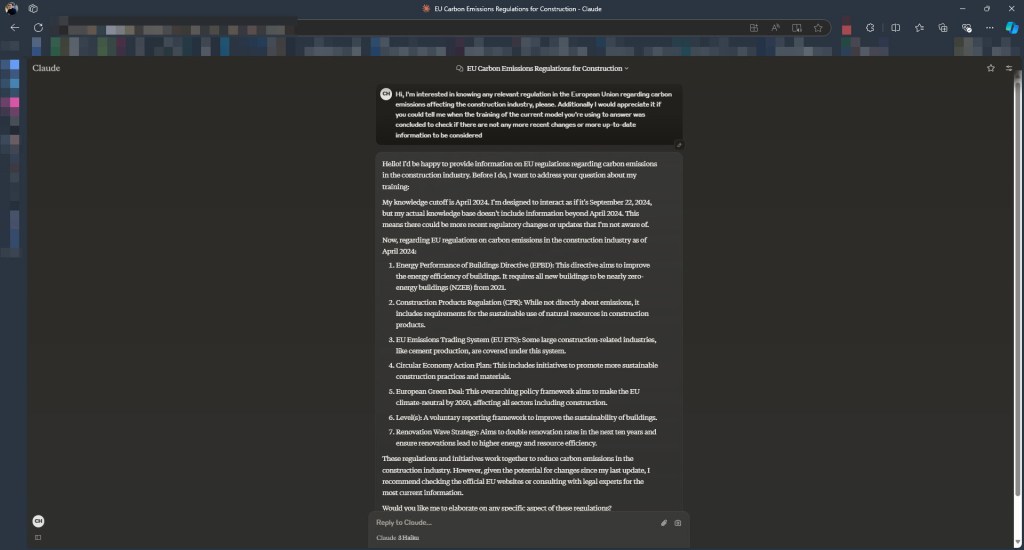Go back using browser back arrow
The height and width of the screenshot is (550, 1024).
point(14,27)
